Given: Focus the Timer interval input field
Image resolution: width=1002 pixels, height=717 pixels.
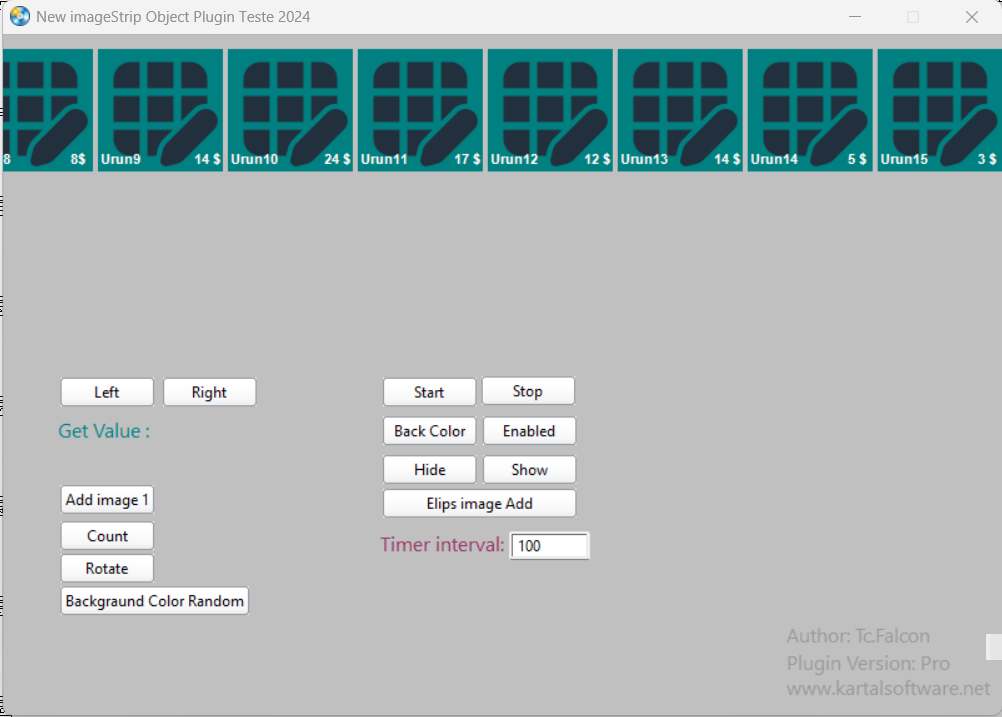Looking at the screenshot, I should (x=550, y=546).
